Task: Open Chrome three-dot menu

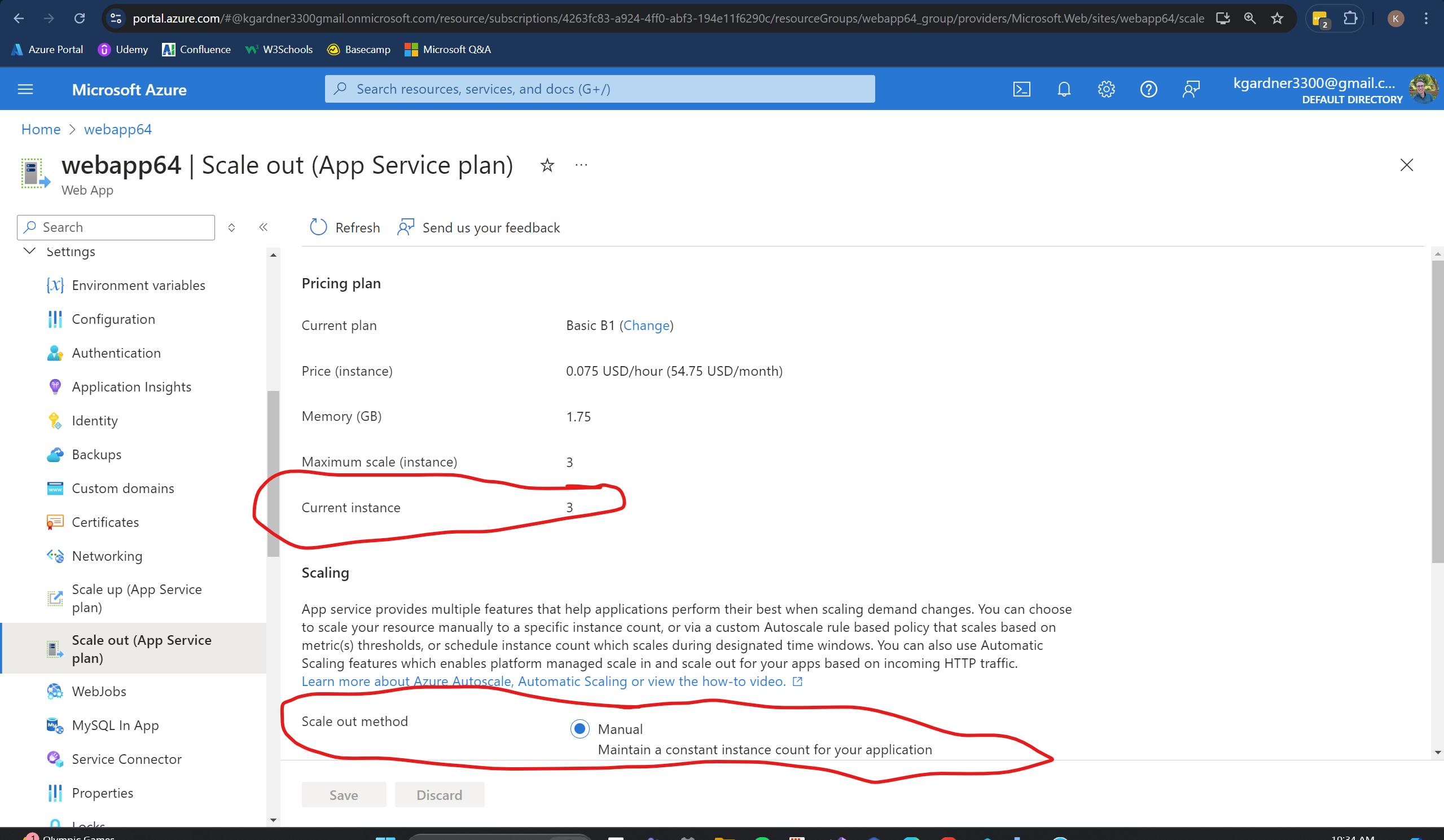Action: (1427, 19)
